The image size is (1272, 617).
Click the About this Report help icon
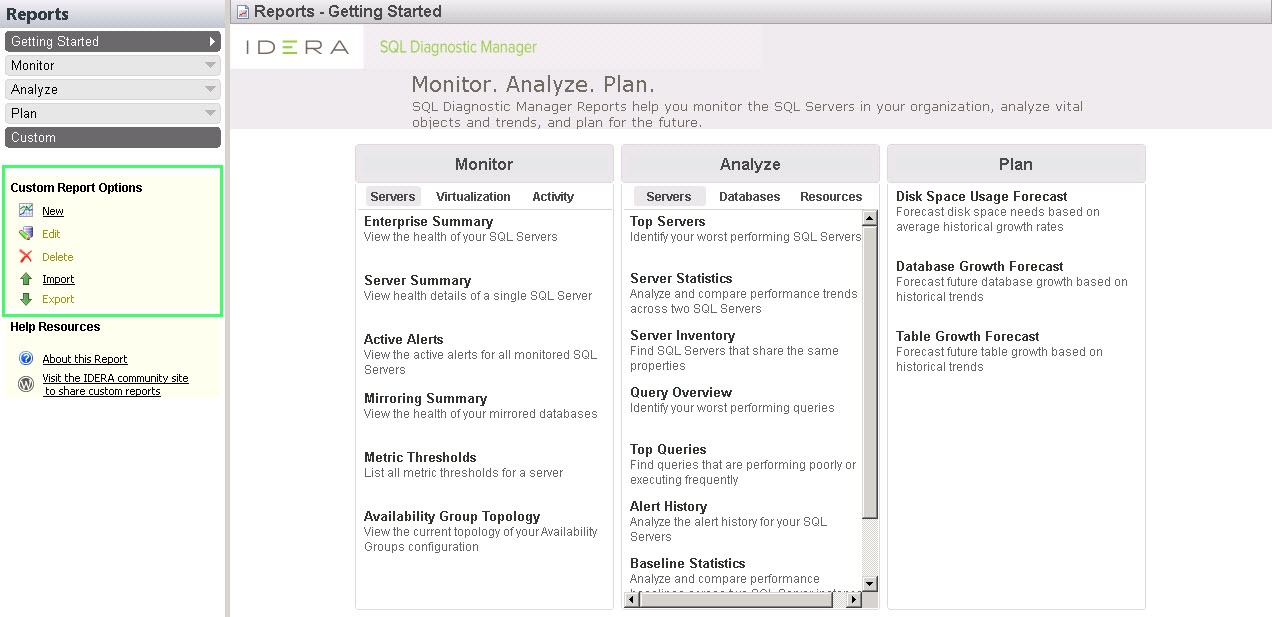pyautogui.click(x=26, y=359)
